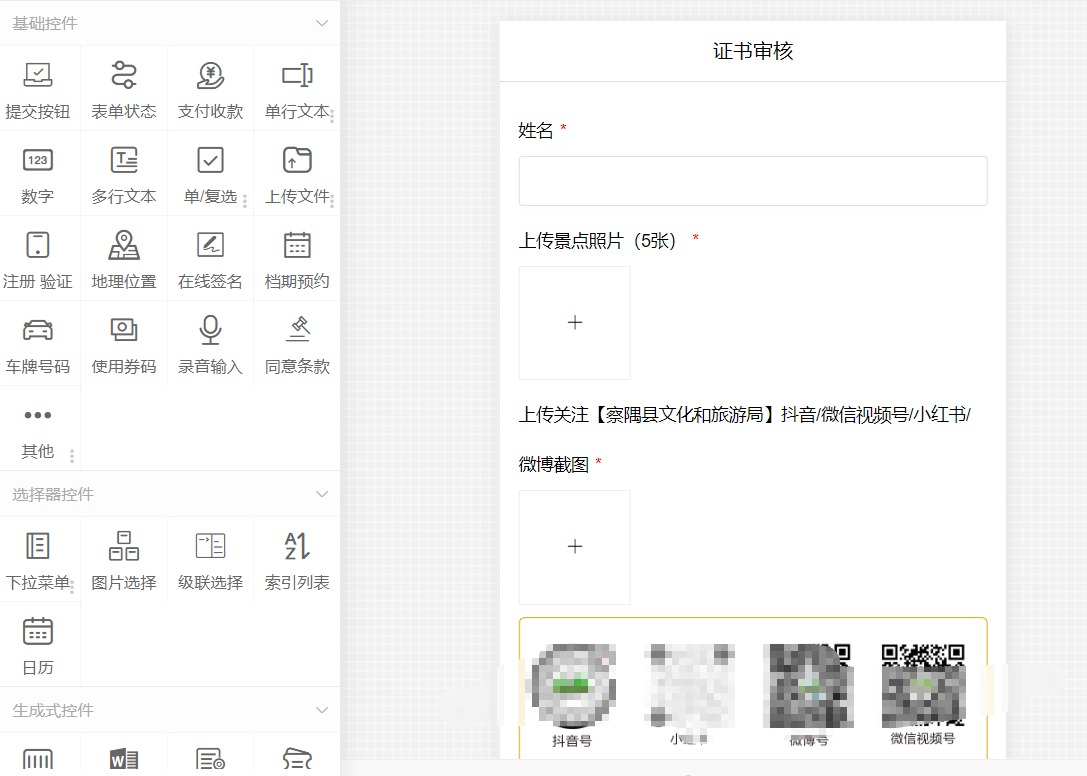Add the 支付收款 payment widget
Image resolution: width=1087 pixels, height=776 pixels.
pos(211,90)
